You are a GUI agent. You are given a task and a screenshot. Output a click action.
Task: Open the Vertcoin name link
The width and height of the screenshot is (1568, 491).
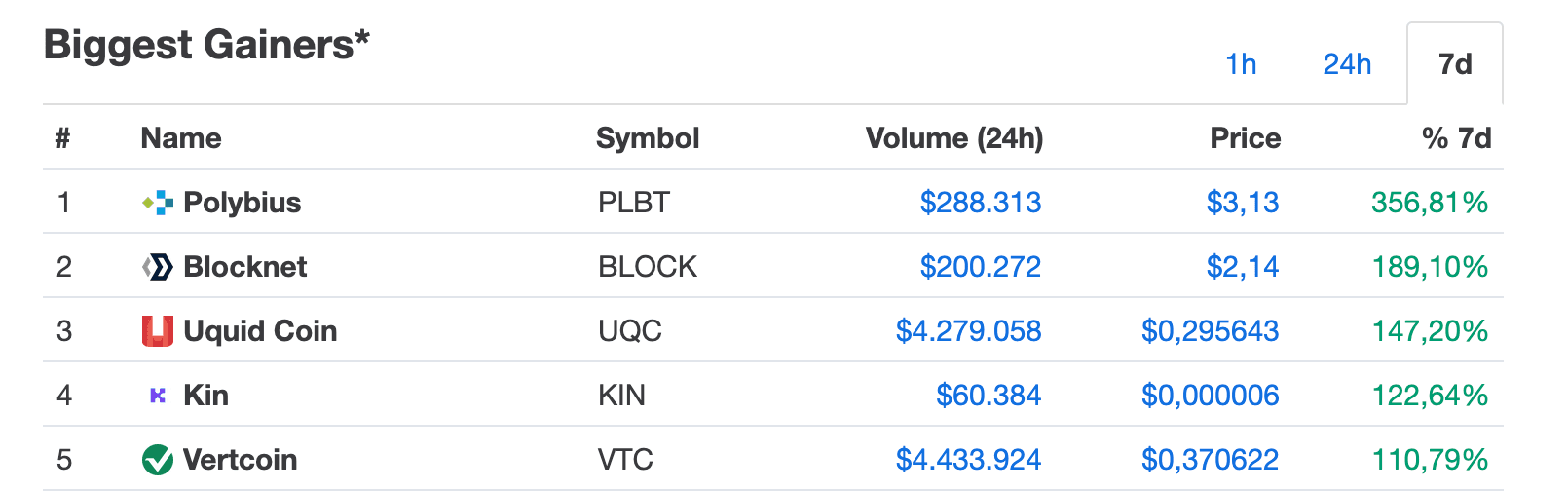[x=240, y=460]
